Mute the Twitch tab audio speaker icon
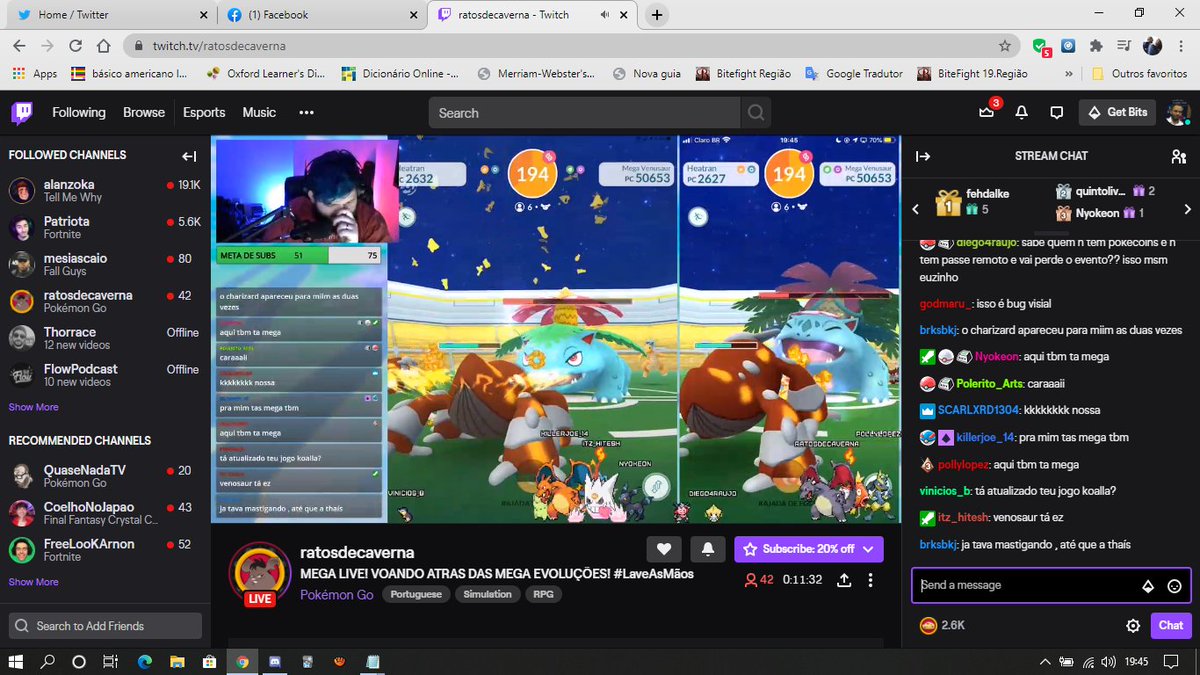The height and width of the screenshot is (675, 1200). coord(605,15)
